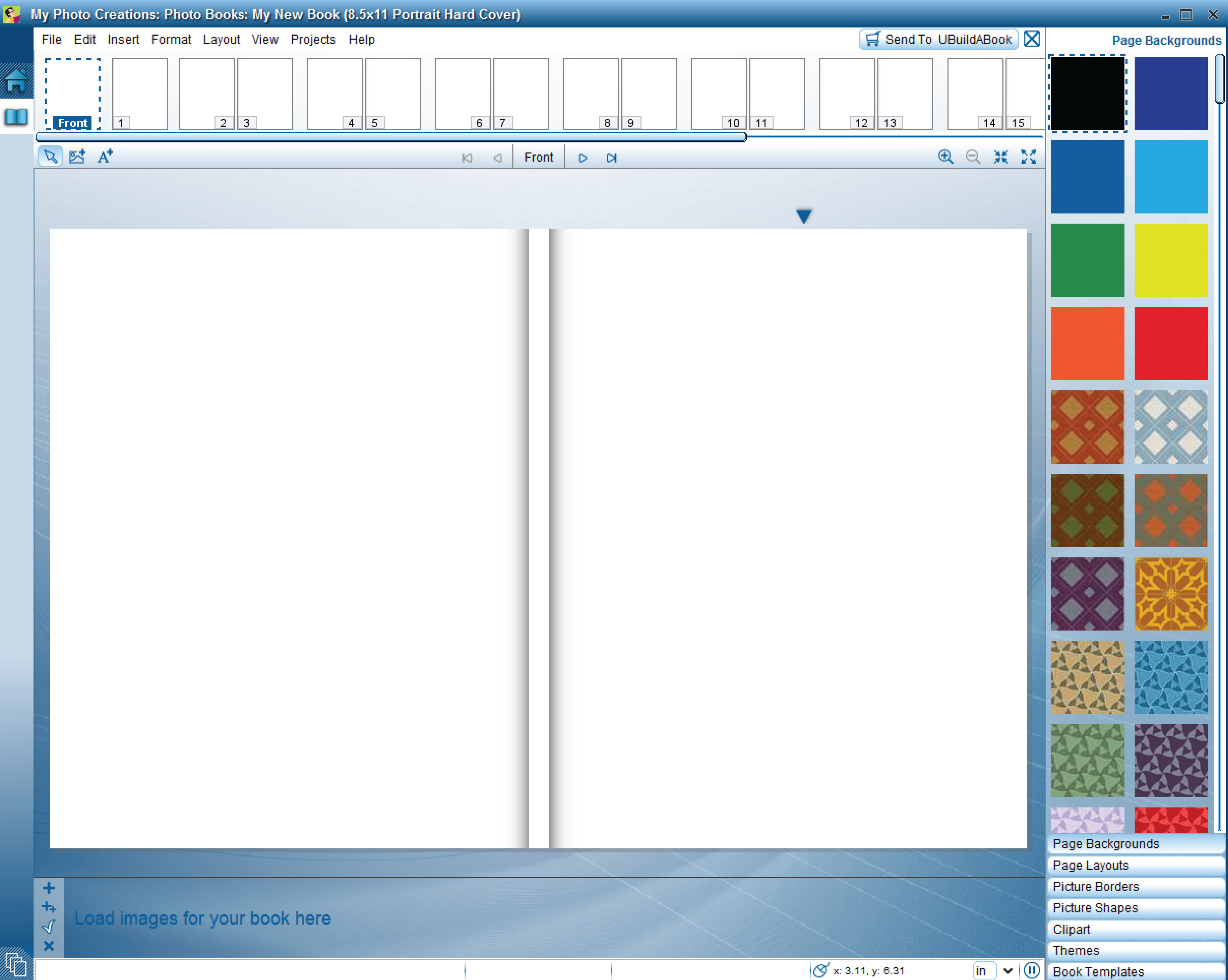1228x980 pixels.
Task: Select the Front cover thumbnail
Action: click(72, 94)
